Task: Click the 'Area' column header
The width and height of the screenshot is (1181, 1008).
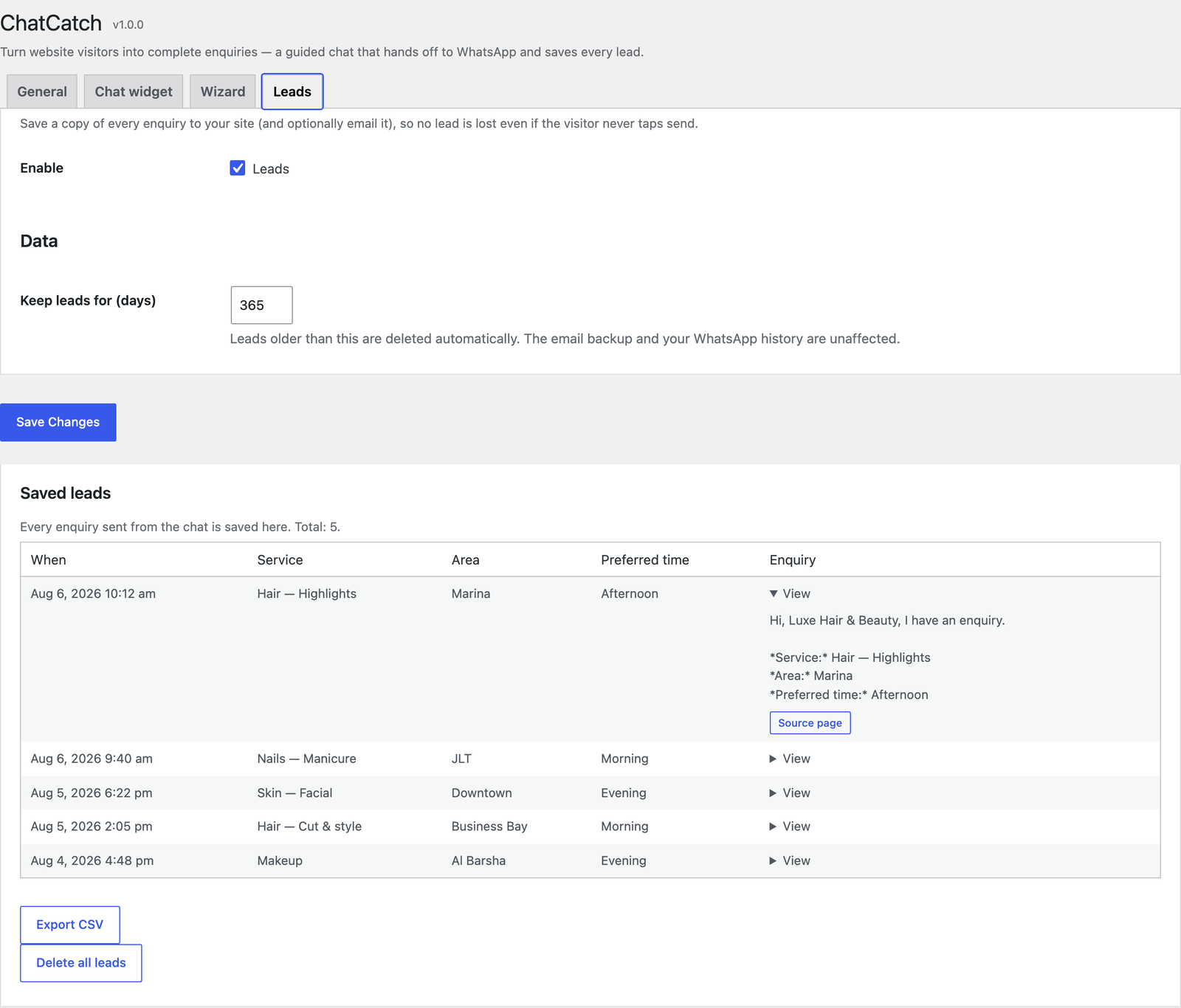Action: pyautogui.click(x=465, y=559)
